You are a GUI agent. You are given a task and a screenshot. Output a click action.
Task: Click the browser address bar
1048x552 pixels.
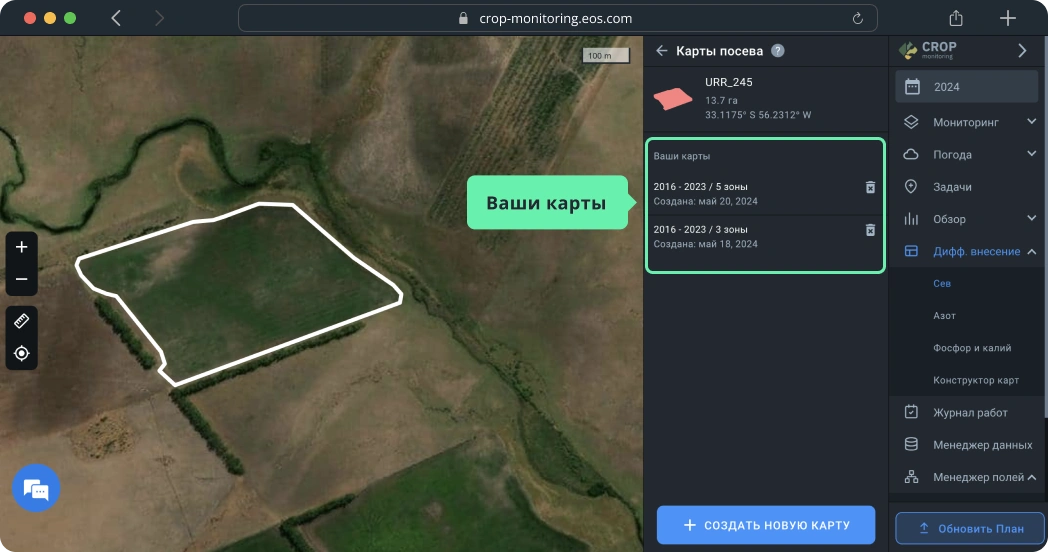pyautogui.click(x=557, y=18)
